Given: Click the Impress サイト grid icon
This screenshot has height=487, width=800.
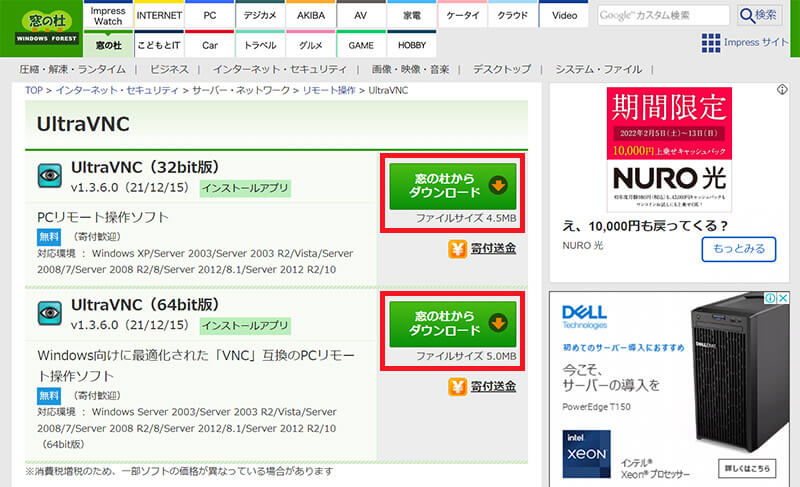Looking at the screenshot, I should click(711, 43).
